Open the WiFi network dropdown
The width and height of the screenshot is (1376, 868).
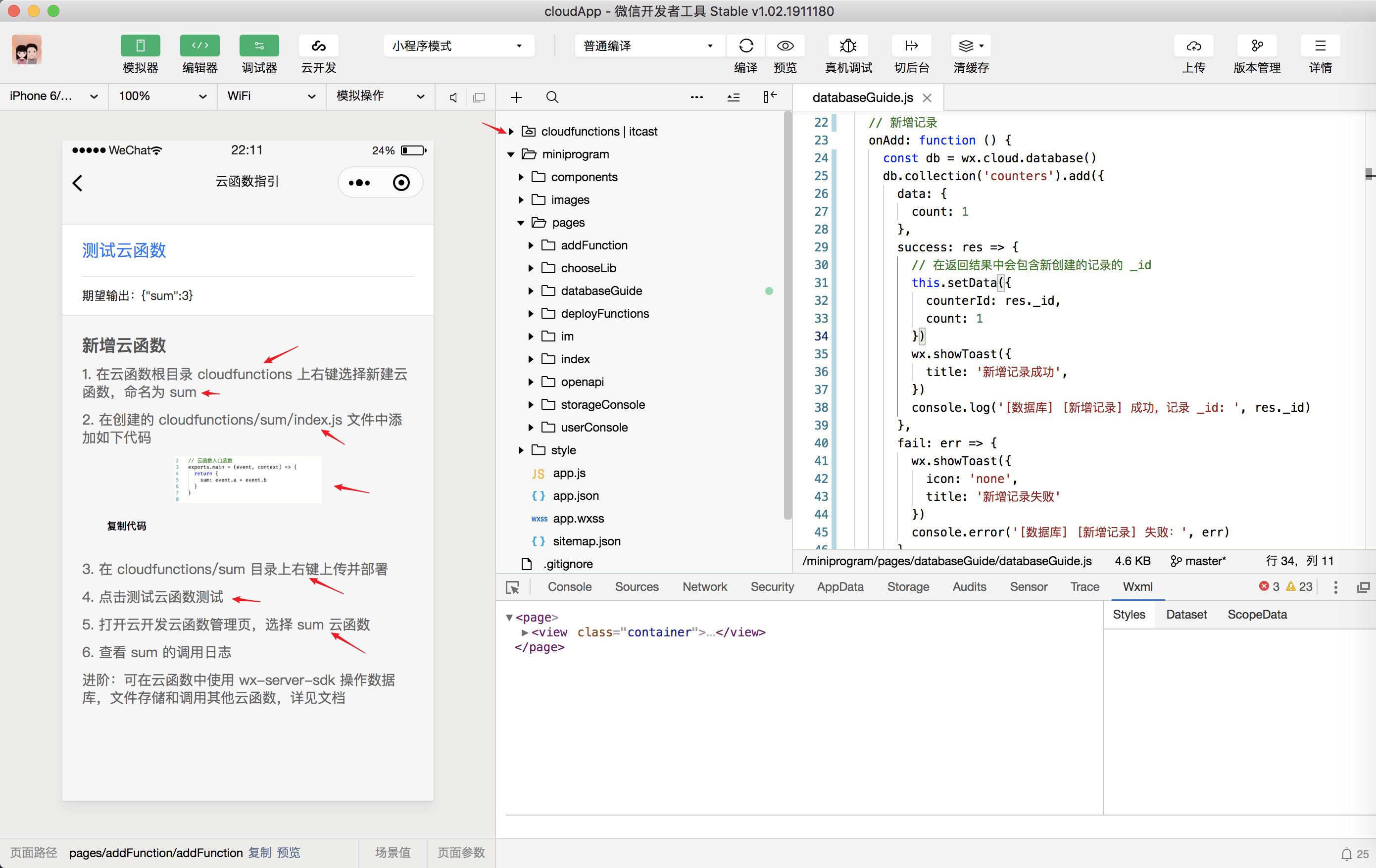pos(271,96)
